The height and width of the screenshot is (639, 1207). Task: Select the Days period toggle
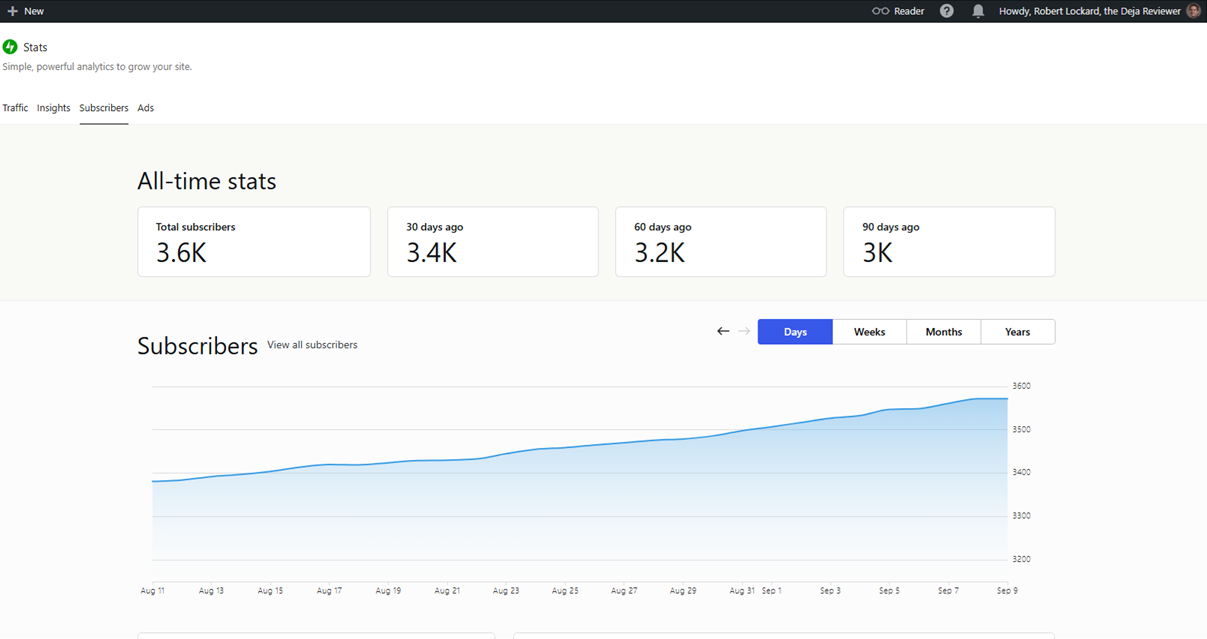tap(795, 332)
